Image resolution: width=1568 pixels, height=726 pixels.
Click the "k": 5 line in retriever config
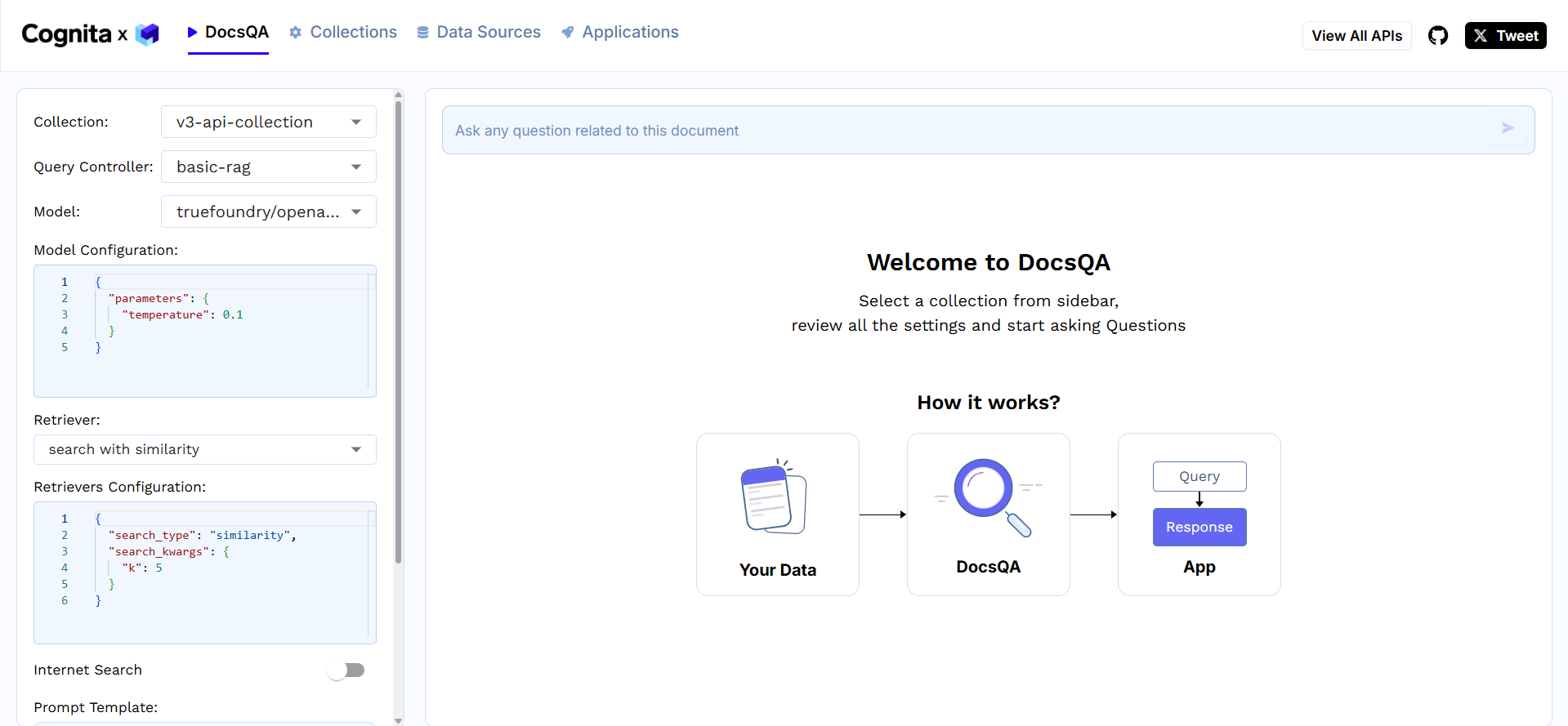tap(141, 568)
